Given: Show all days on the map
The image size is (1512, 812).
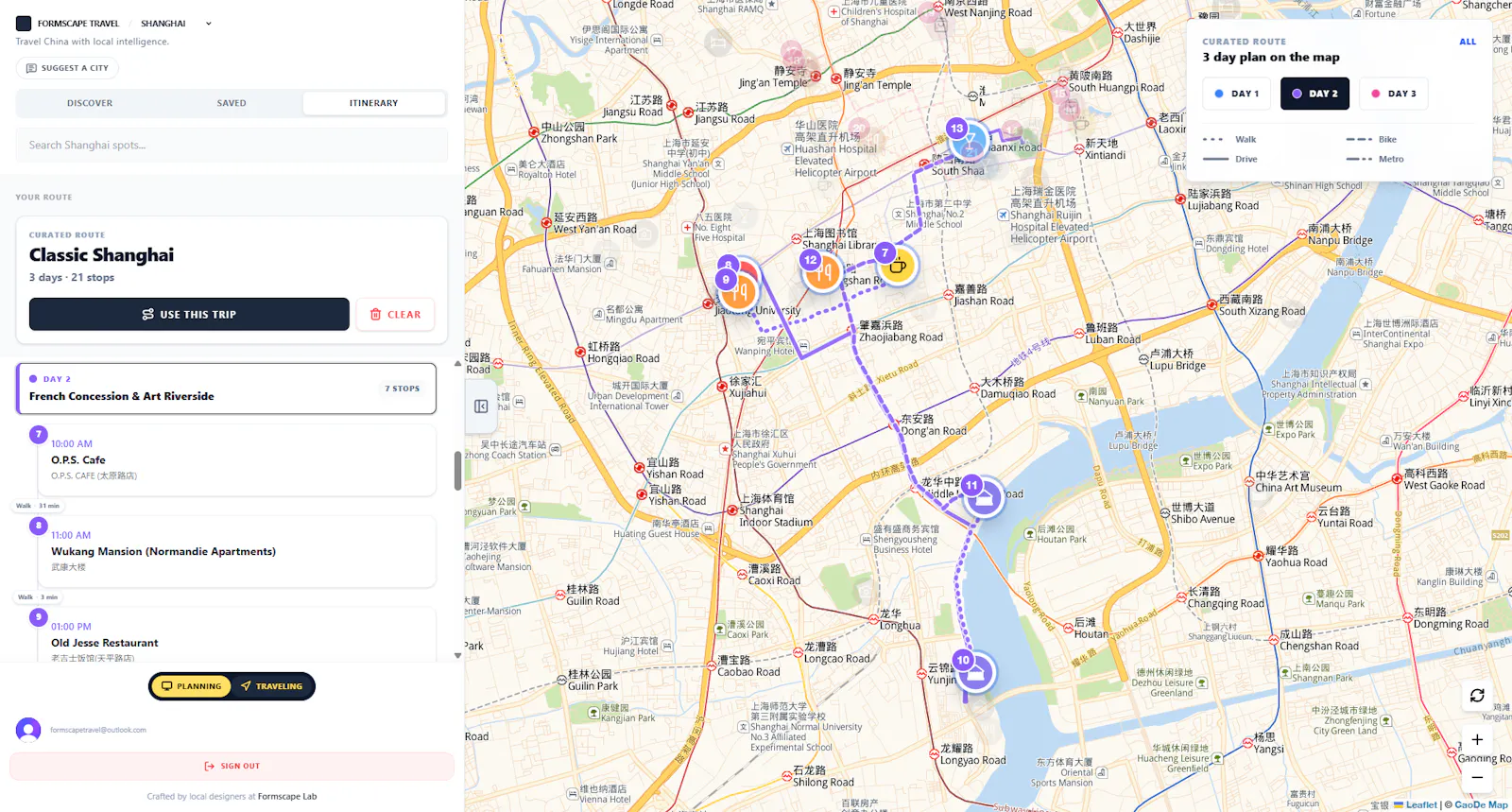Looking at the screenshot, I should point(1468,42).
